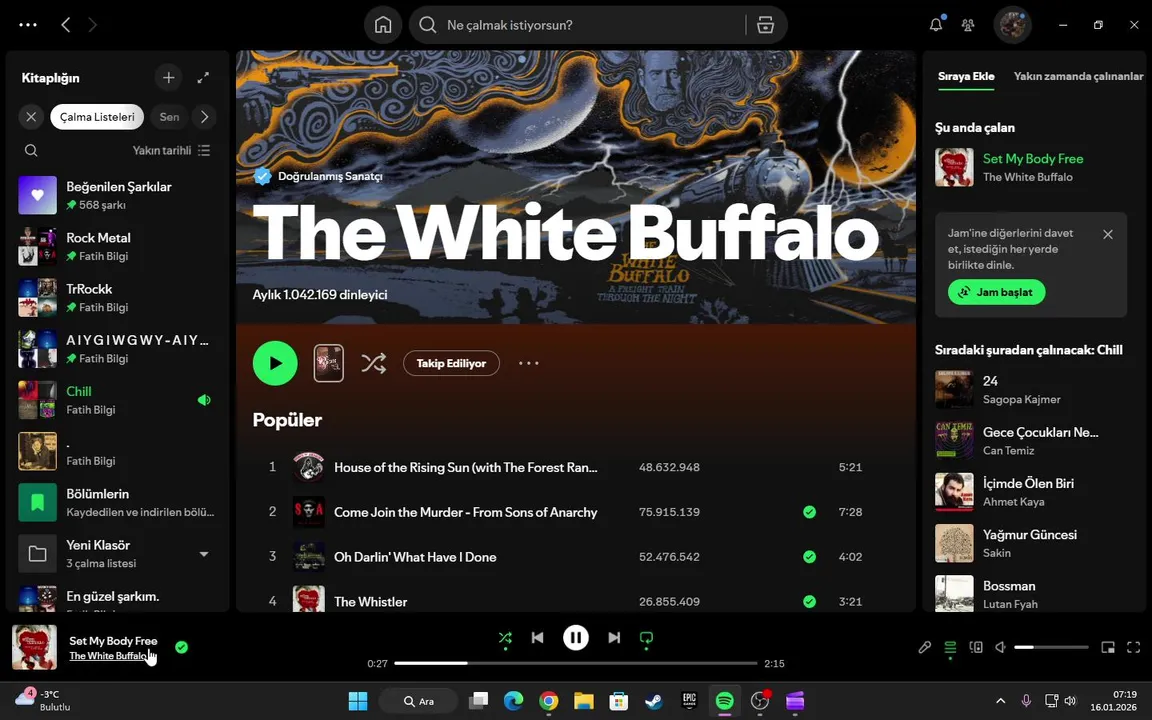Skip to previous track
This screenshot has width=1152, height=720.
538,638
